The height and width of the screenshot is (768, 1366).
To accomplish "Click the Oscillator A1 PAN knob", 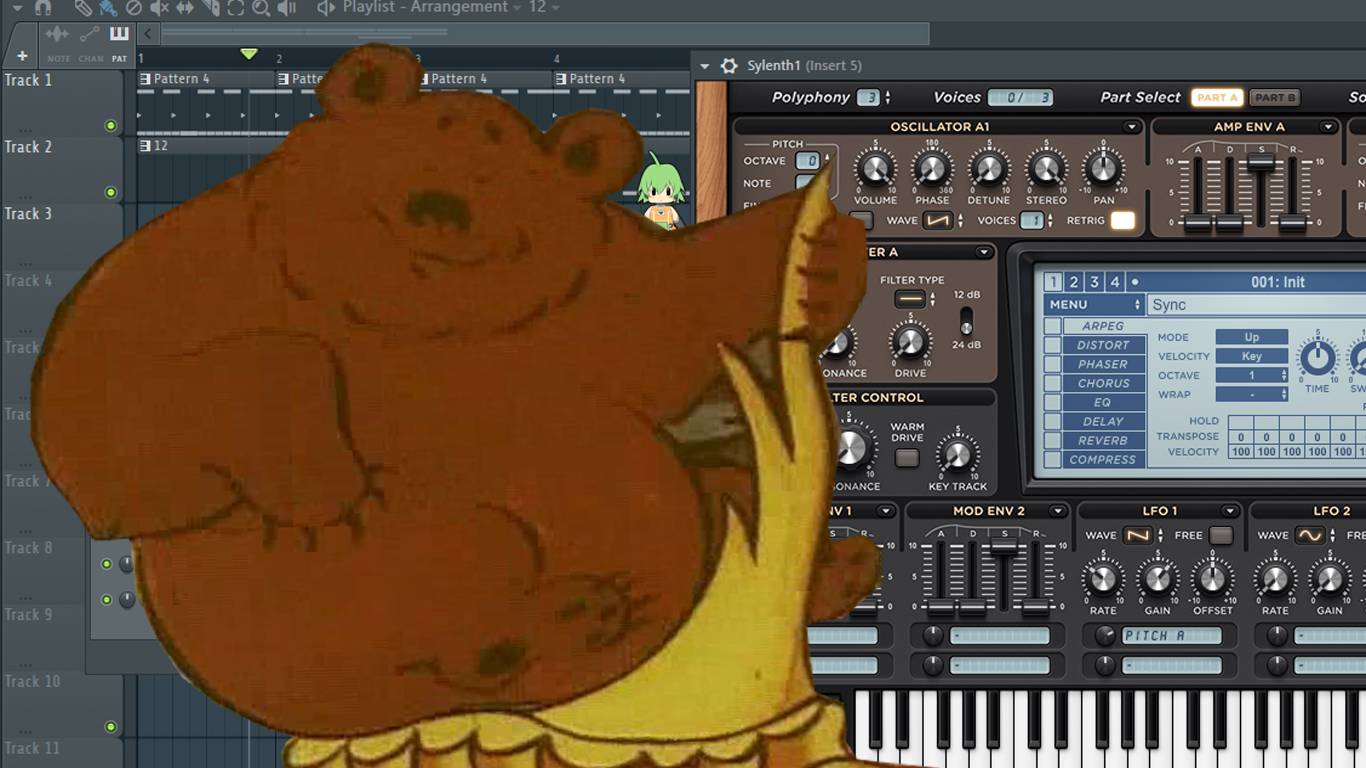I will tap(1103, 169).
